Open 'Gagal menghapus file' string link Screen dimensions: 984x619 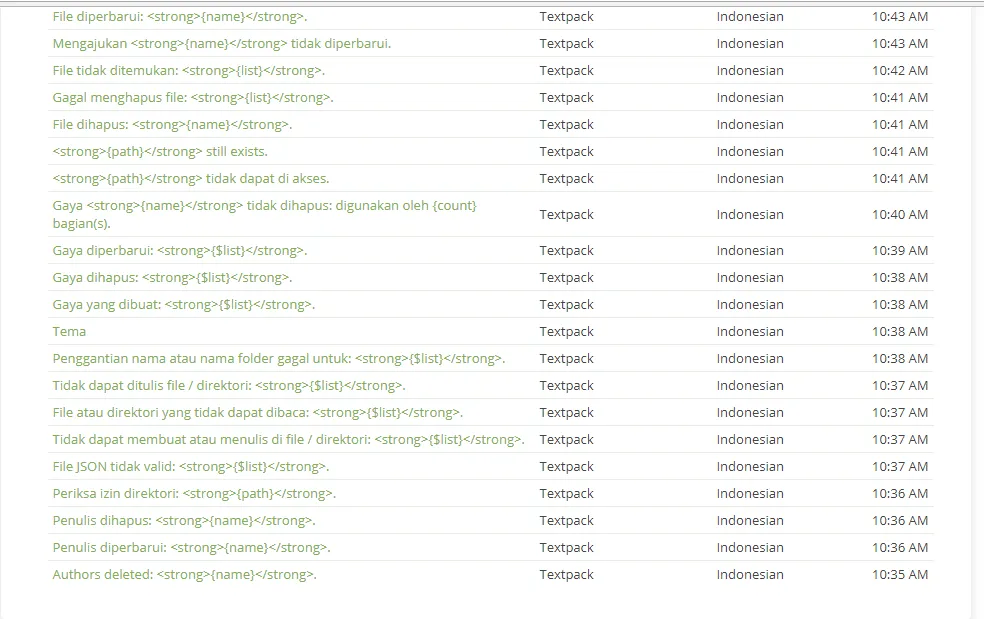(x=193, y=98)
